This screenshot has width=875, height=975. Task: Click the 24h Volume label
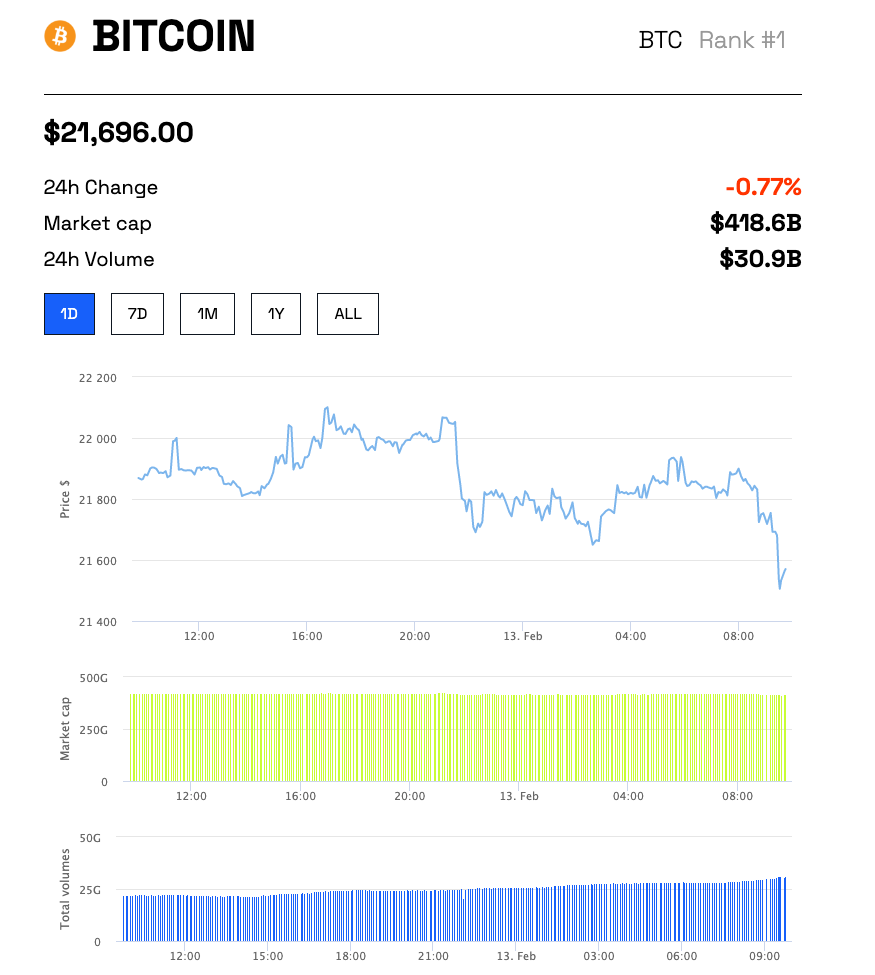99,259
